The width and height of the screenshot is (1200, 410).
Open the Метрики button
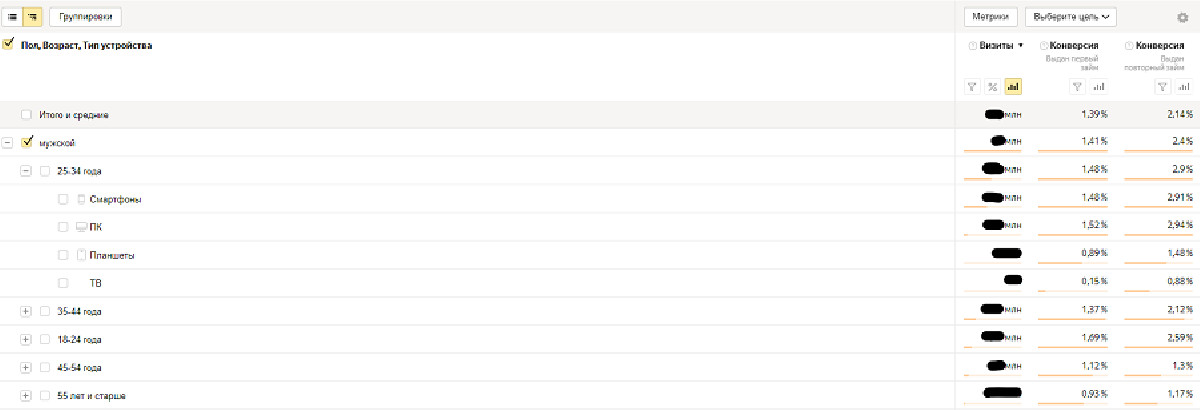coord(991,17)
